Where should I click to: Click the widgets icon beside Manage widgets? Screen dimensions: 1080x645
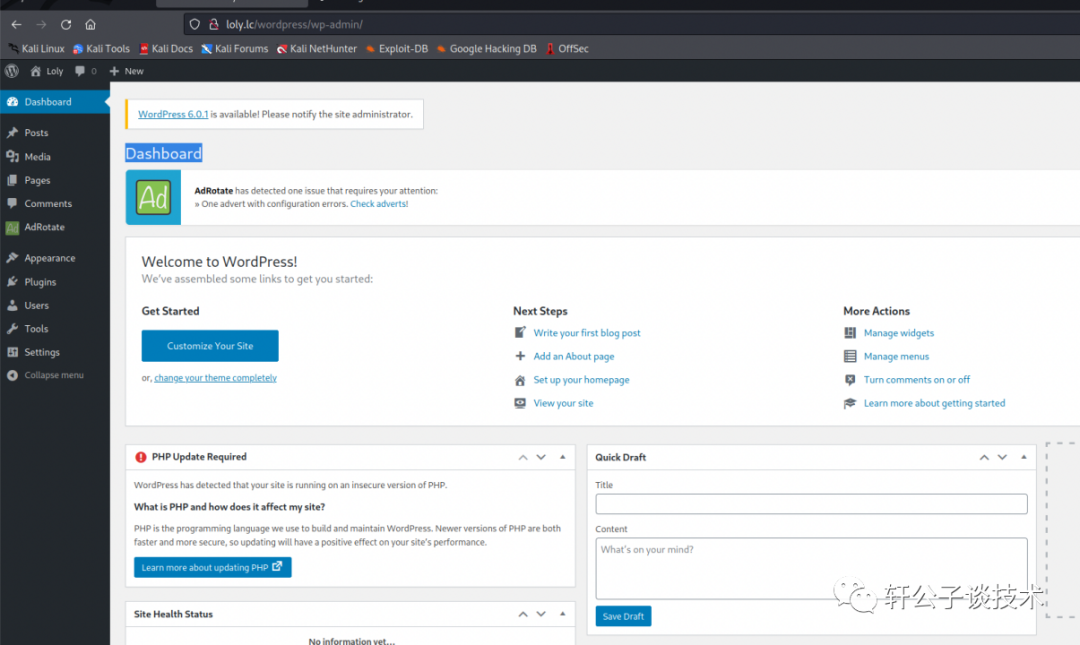pyautogui.click(x=850, y=333)
